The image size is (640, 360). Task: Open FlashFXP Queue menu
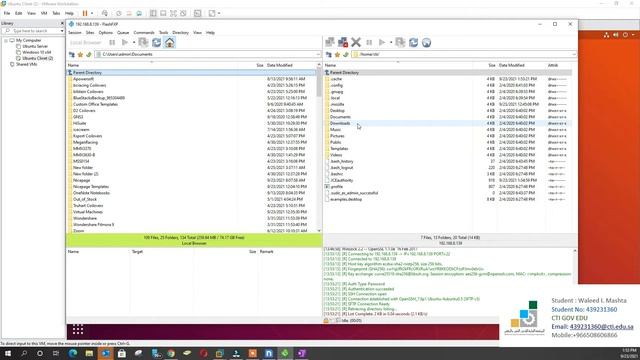[x=123, y=33]
